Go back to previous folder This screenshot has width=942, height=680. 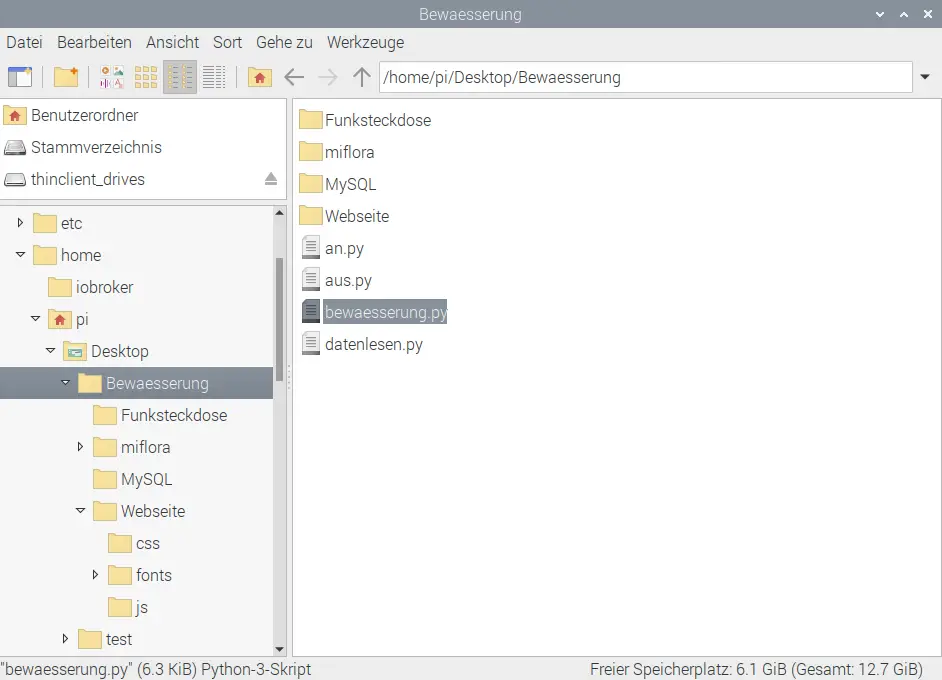click(294, 77)
